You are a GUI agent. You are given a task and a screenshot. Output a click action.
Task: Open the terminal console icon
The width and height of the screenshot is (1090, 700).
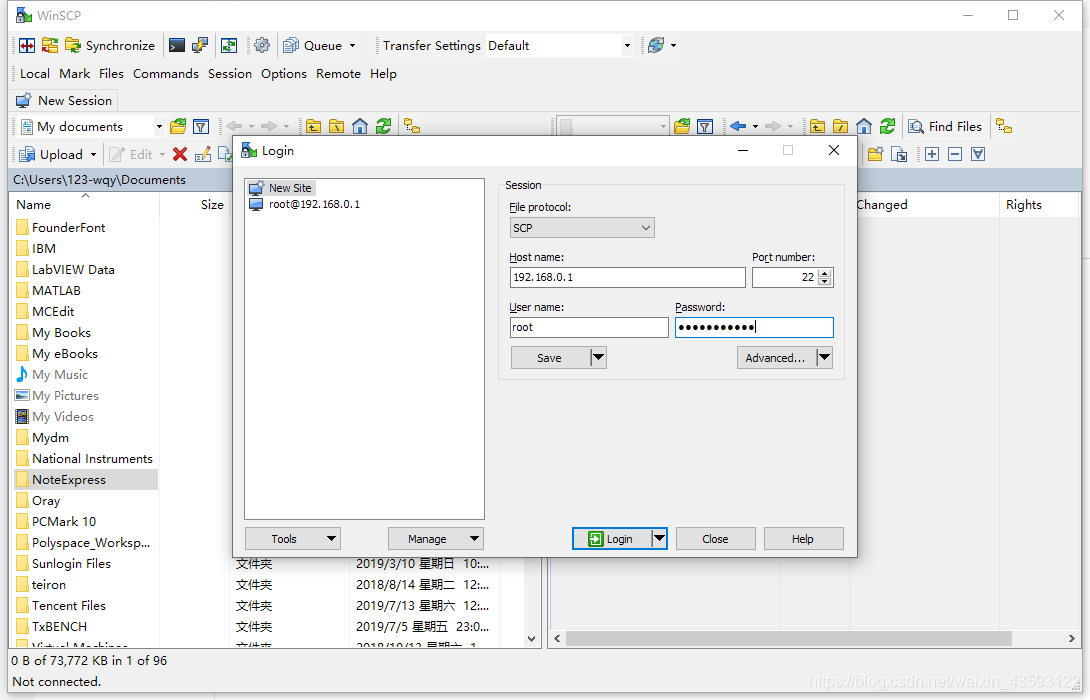177,46
